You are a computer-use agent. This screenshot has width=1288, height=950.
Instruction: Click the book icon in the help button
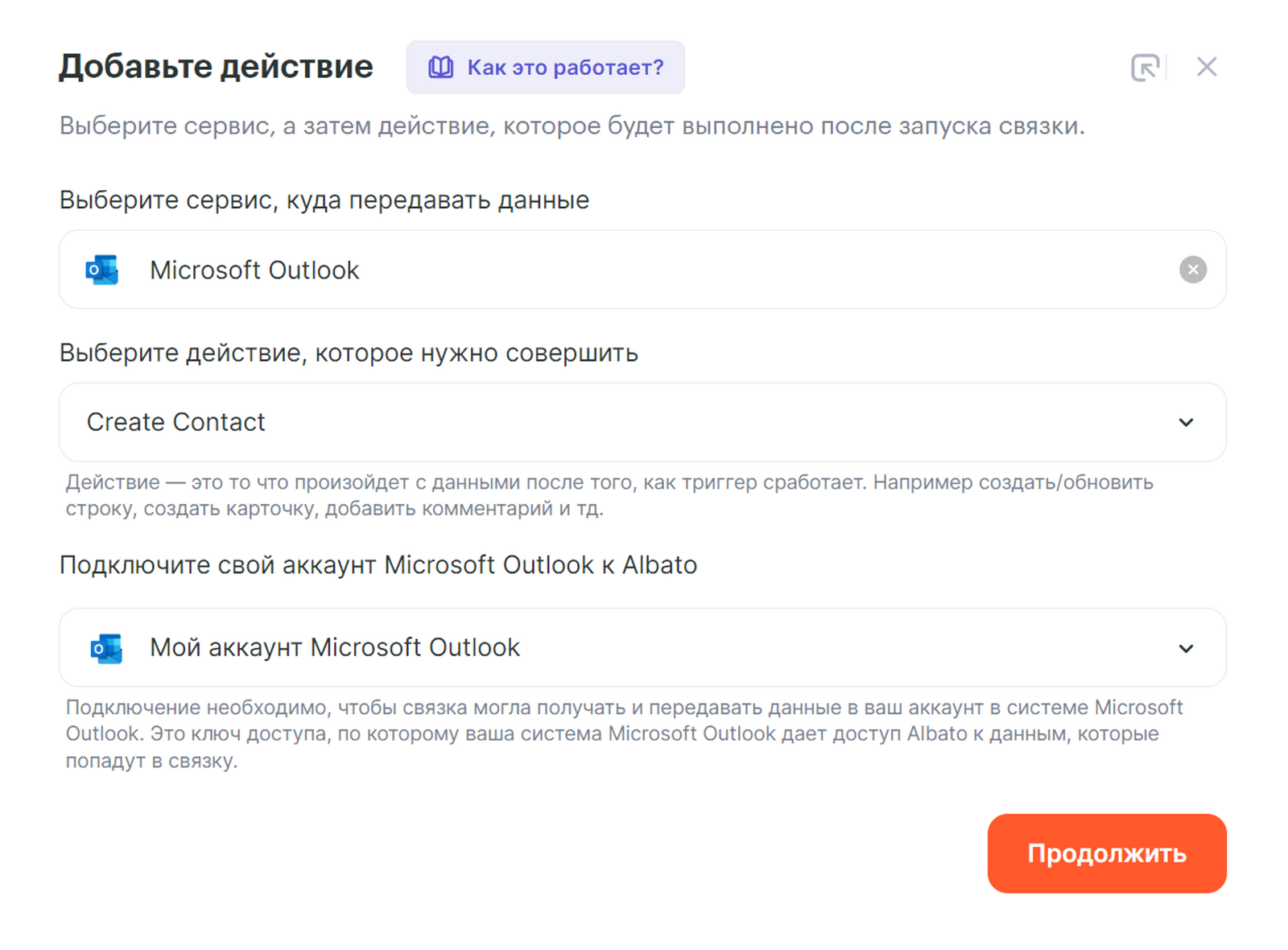point(440,68)
